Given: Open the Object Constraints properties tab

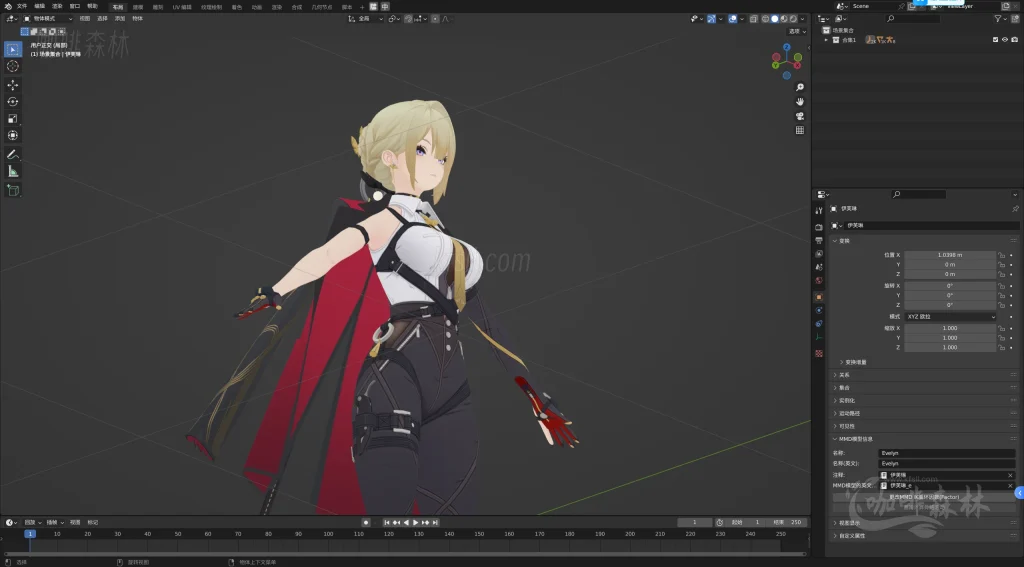Looking at the screenshot, I should click(819, 323).
